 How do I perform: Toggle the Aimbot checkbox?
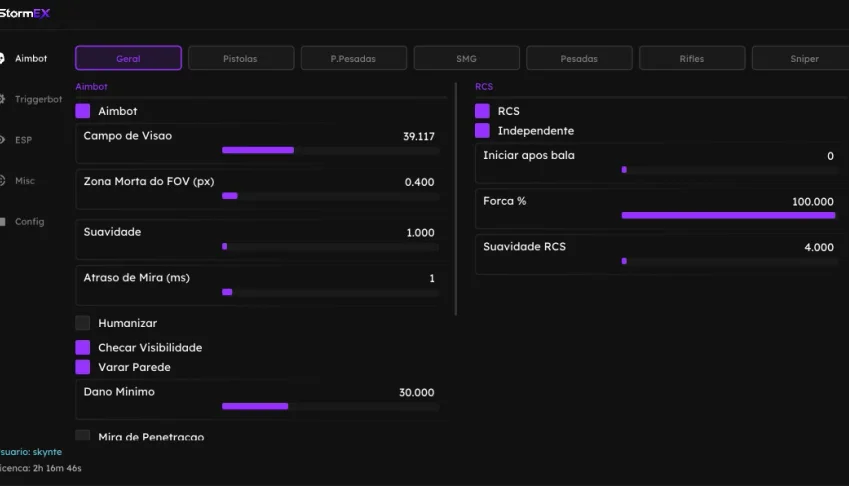[x=83, y=111]
